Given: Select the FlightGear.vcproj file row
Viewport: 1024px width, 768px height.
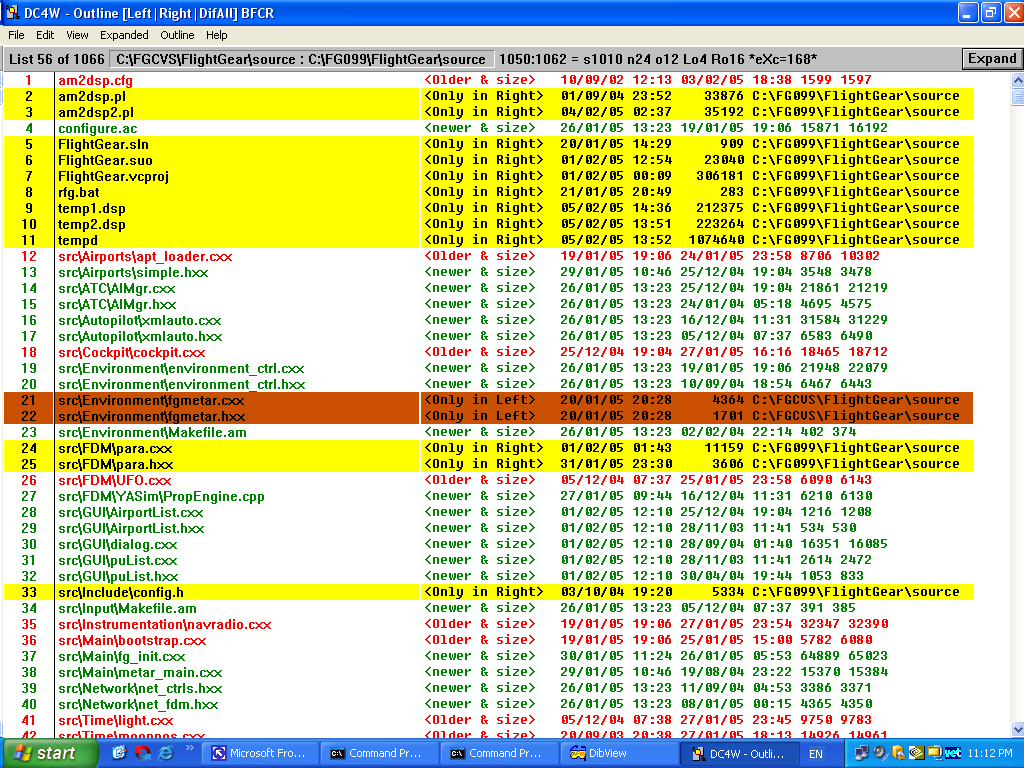Looking at the screenshot, I should pos(113,176).
